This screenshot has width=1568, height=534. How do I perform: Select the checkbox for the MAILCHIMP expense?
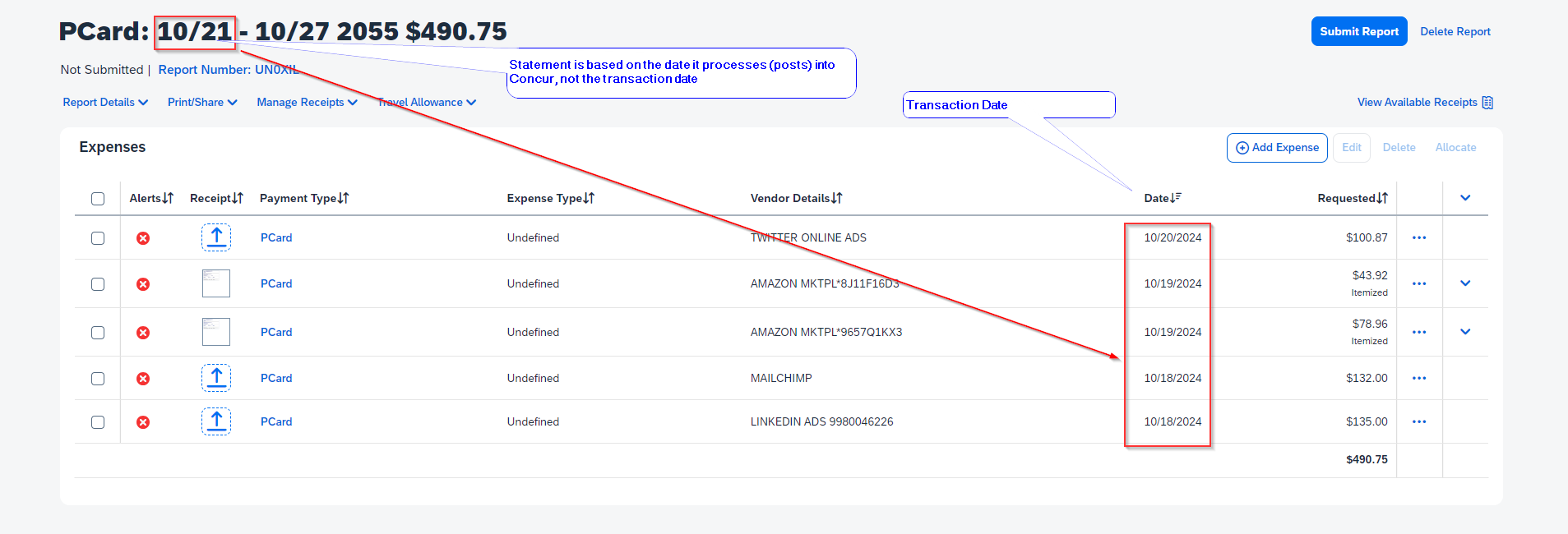[98, 379]
